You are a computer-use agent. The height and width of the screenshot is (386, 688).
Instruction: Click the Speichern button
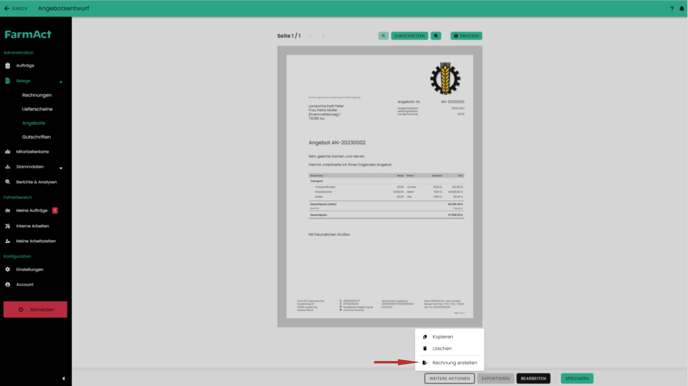coord(577,379)
